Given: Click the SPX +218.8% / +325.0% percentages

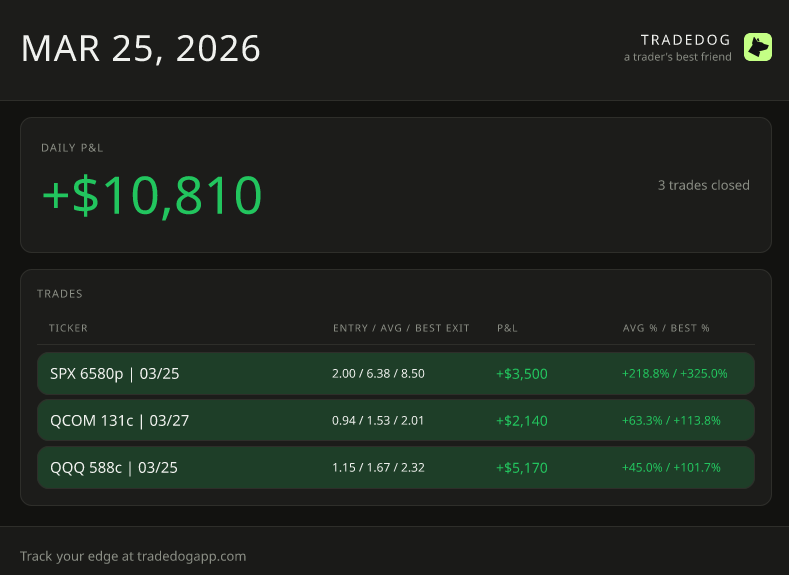Looking at the screenshot, I should pos(674,374).
